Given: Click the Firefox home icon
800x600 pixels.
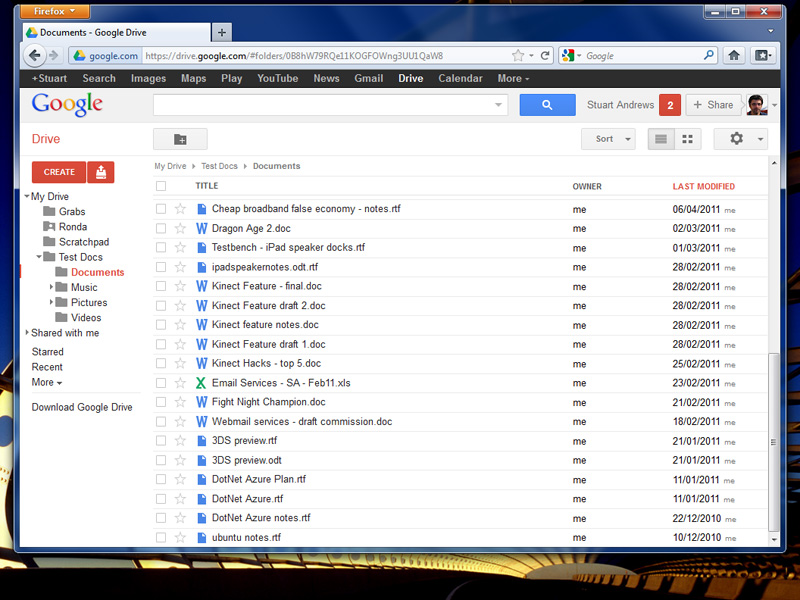Looking at the screenshot, I should pos(734,56).
